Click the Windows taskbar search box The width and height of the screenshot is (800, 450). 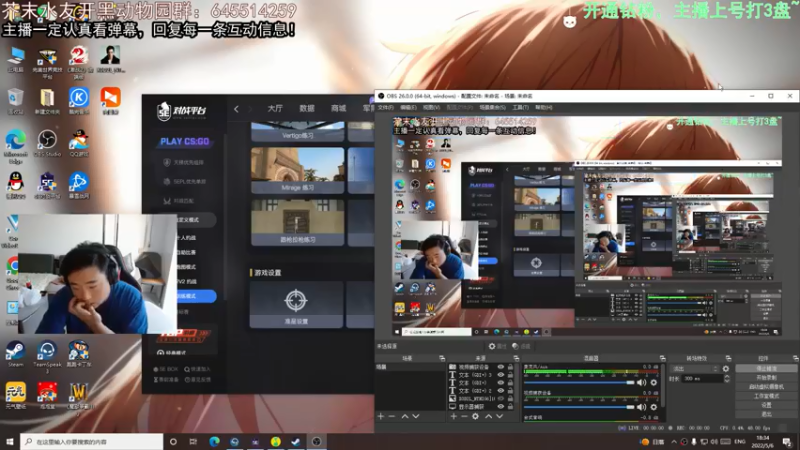click(92, 442)
